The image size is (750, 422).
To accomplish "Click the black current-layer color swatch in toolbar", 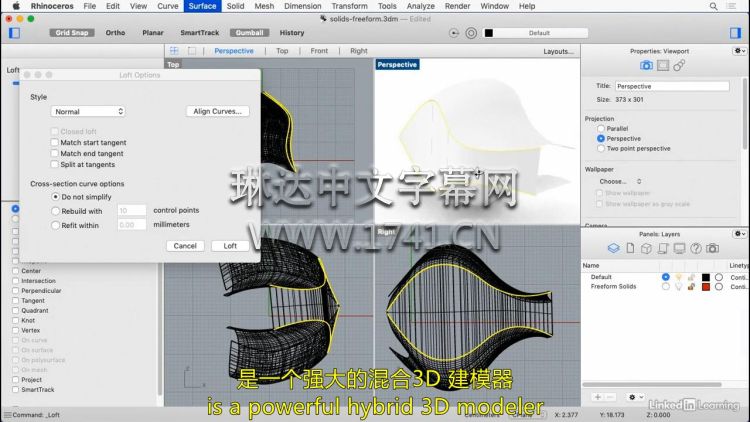I will [x=488, y=33].
